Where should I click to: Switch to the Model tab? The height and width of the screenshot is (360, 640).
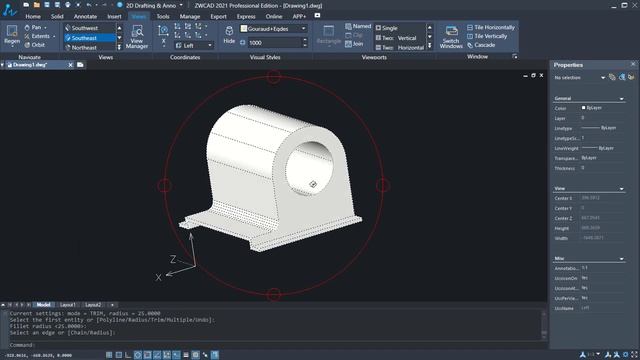43,305
